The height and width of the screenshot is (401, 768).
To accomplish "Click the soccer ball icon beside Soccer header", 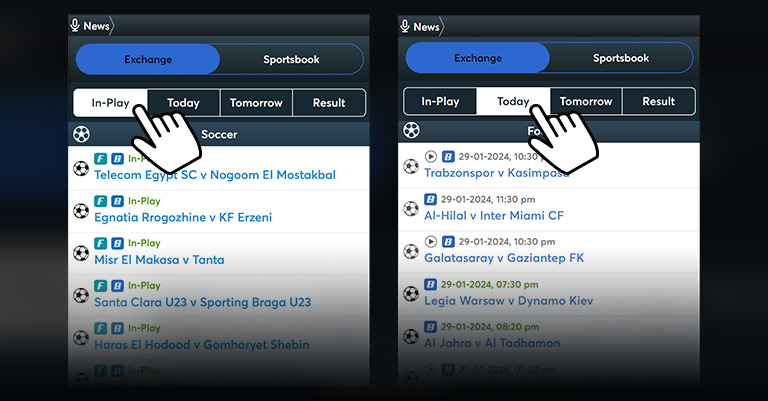I will 81,134.
